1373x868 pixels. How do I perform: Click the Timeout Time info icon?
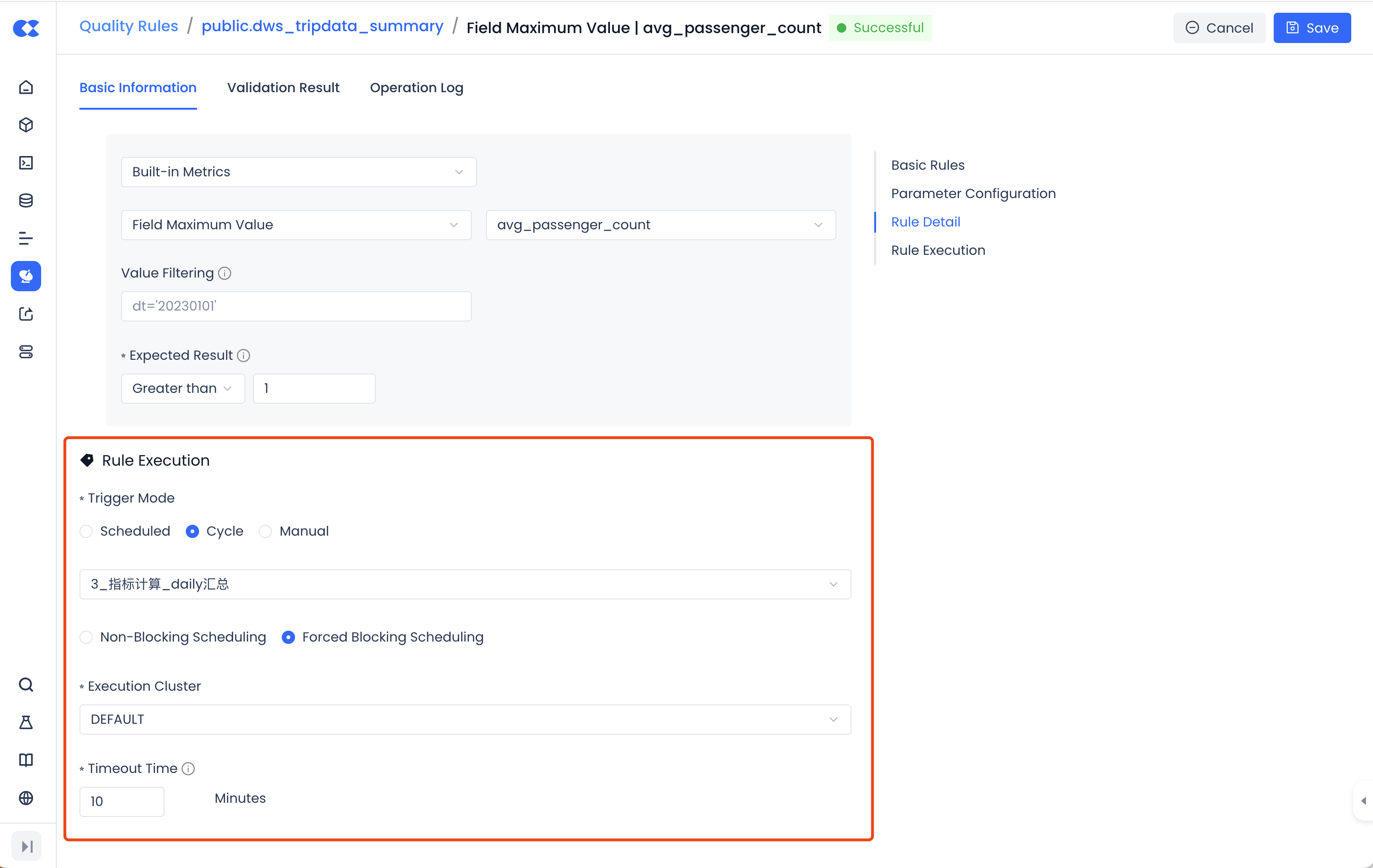188,769
